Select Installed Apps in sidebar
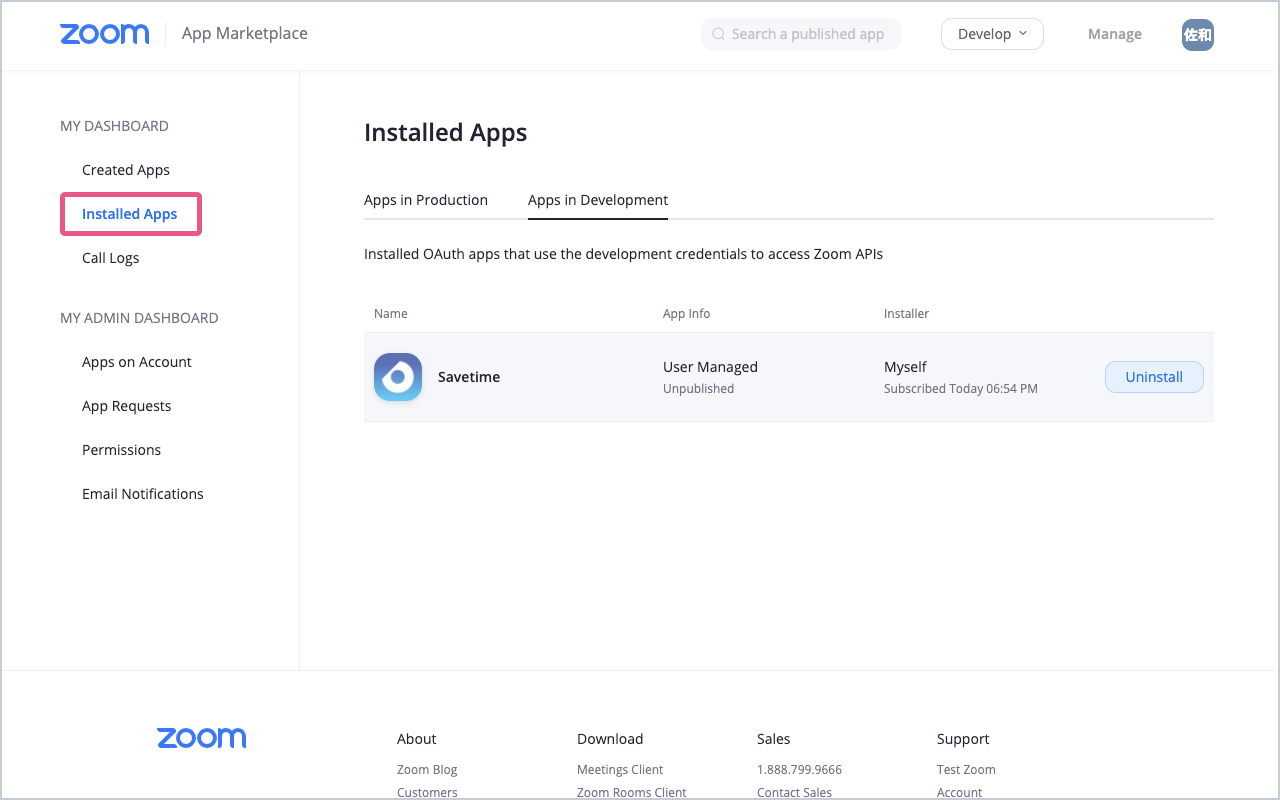The width and height of the screenshot is (1280, 800). click(130, 214)
